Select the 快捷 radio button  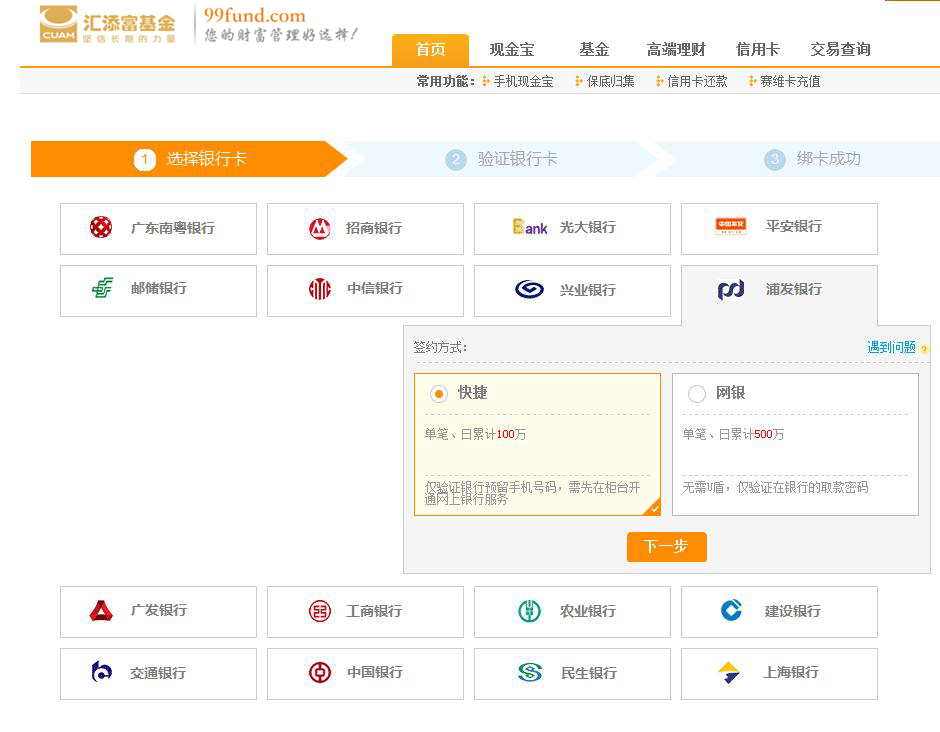438,394
